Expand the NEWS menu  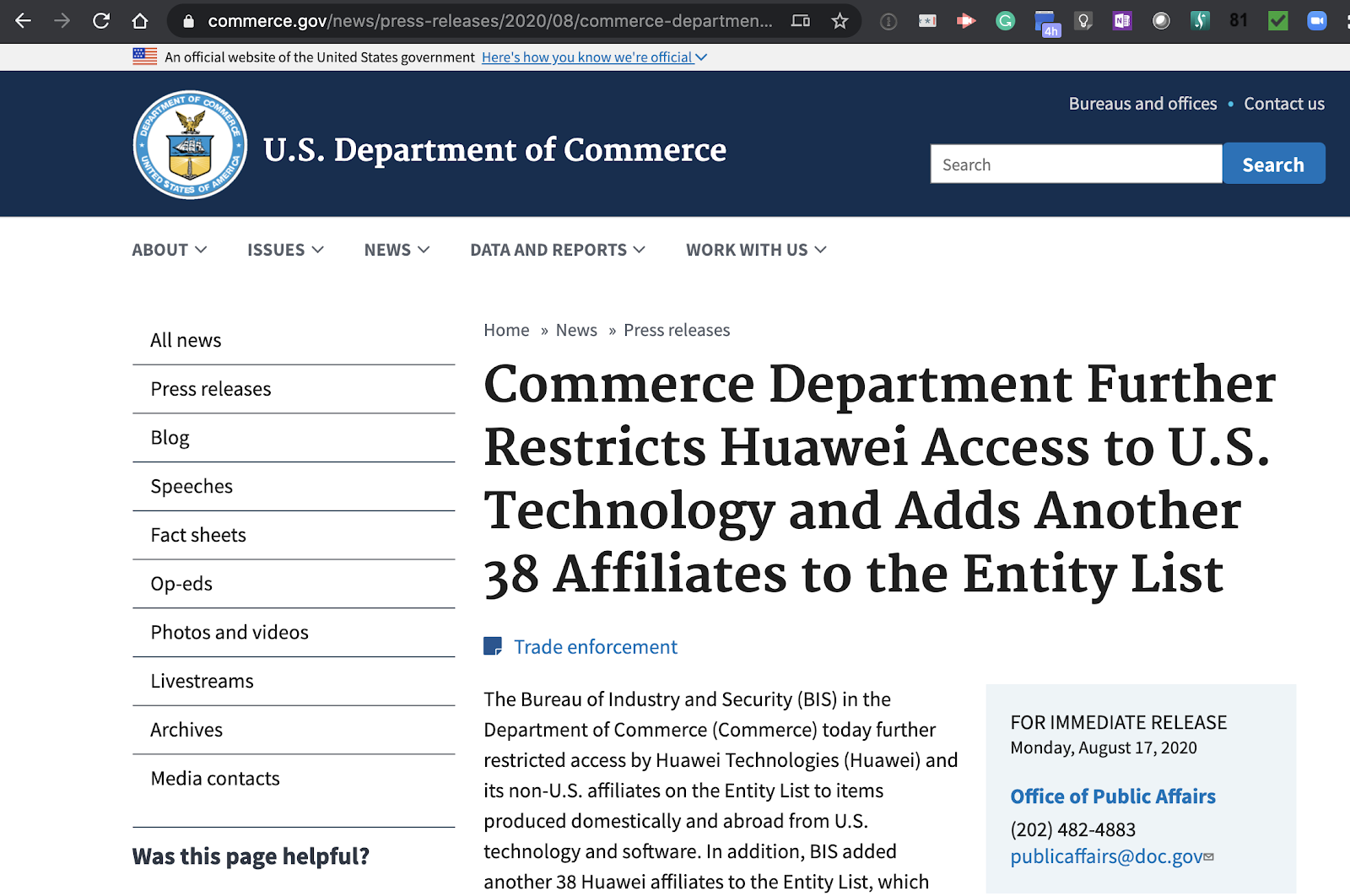(x=397, y=250)
